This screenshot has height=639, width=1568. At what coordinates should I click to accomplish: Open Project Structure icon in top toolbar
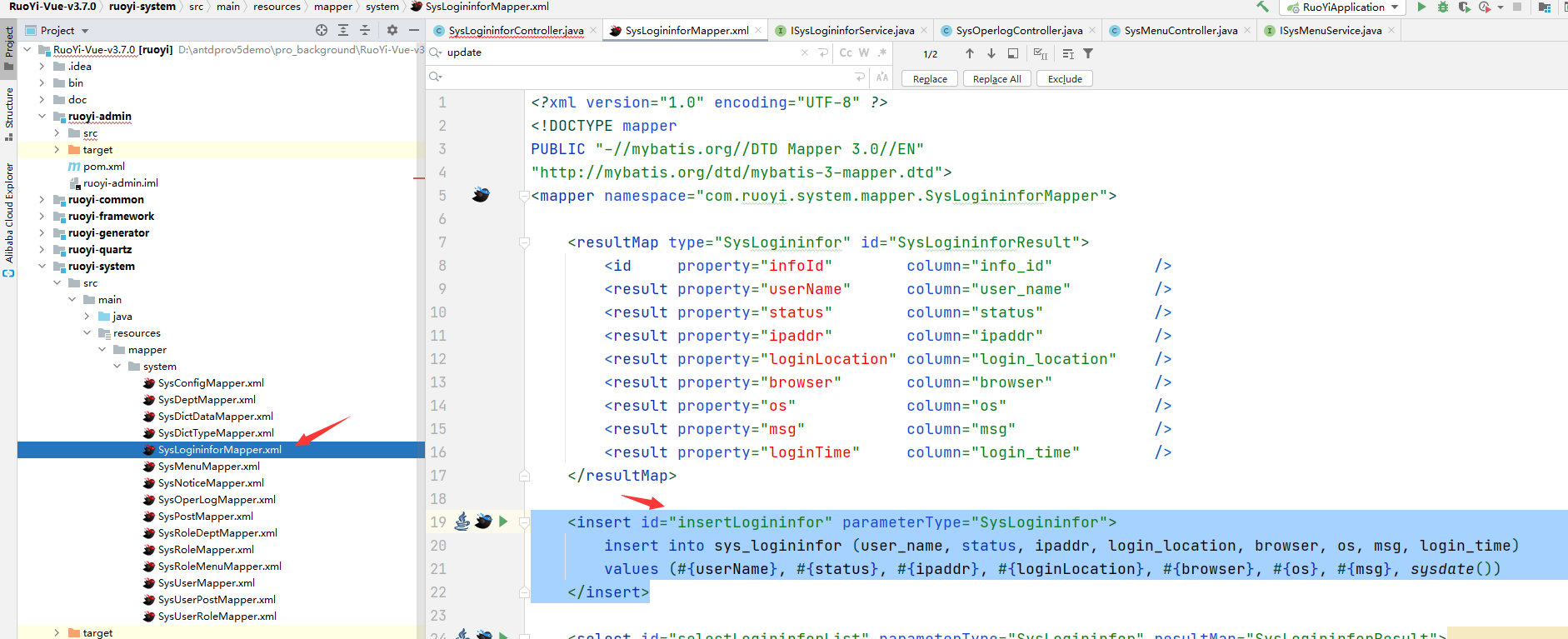pyautogui.click(x=1544, y=7)
